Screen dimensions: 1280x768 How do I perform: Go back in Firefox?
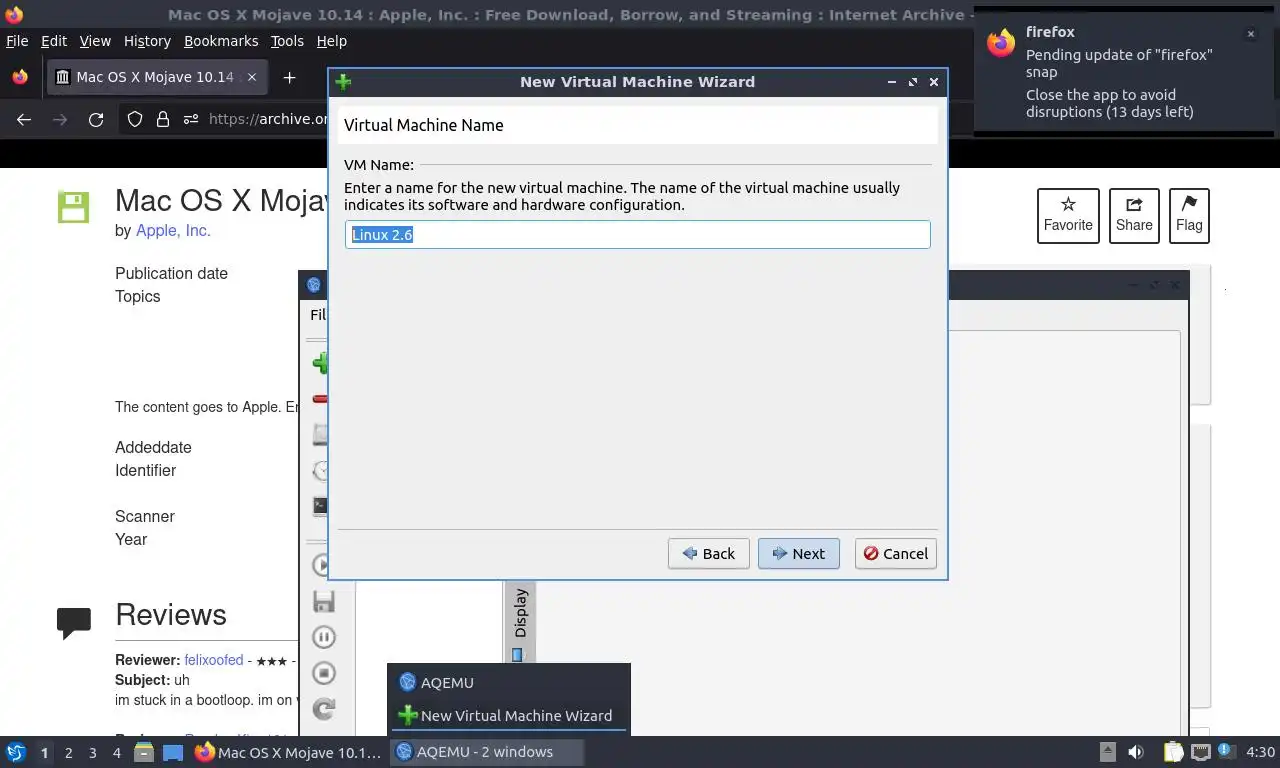24,119
